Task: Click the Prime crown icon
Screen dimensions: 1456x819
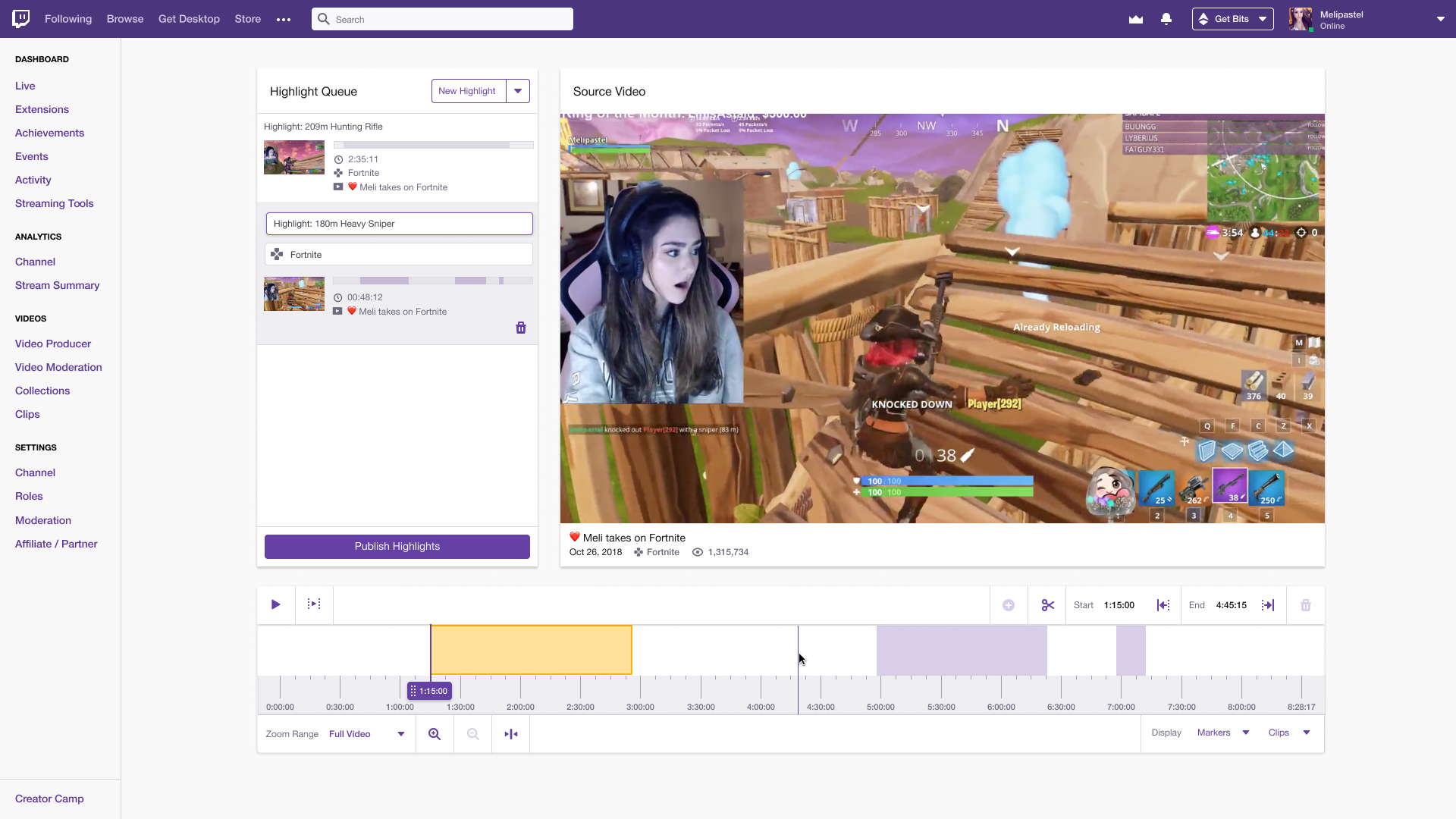Action: click(1136, 19)
